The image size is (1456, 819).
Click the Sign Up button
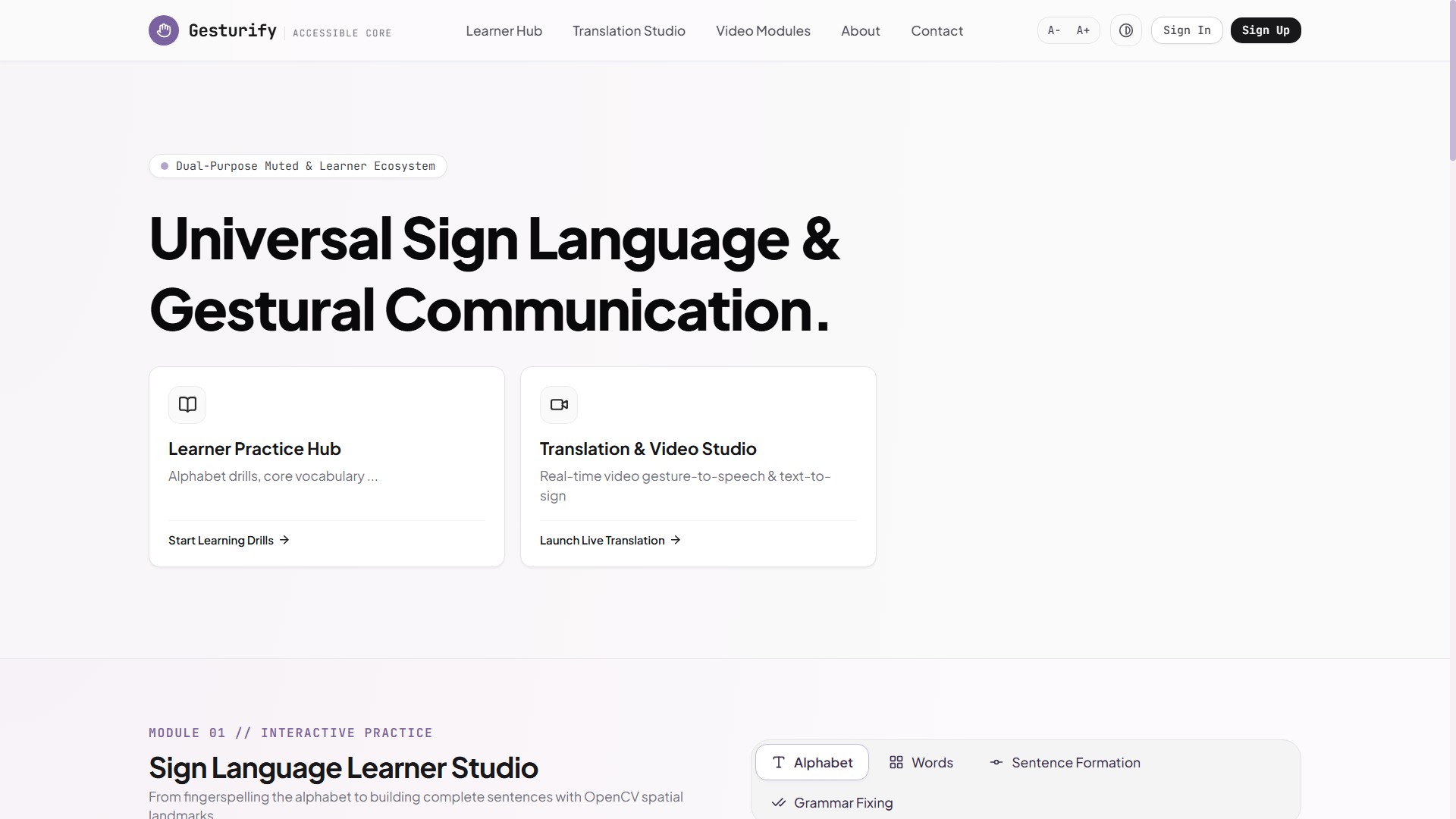point(1266,30)
